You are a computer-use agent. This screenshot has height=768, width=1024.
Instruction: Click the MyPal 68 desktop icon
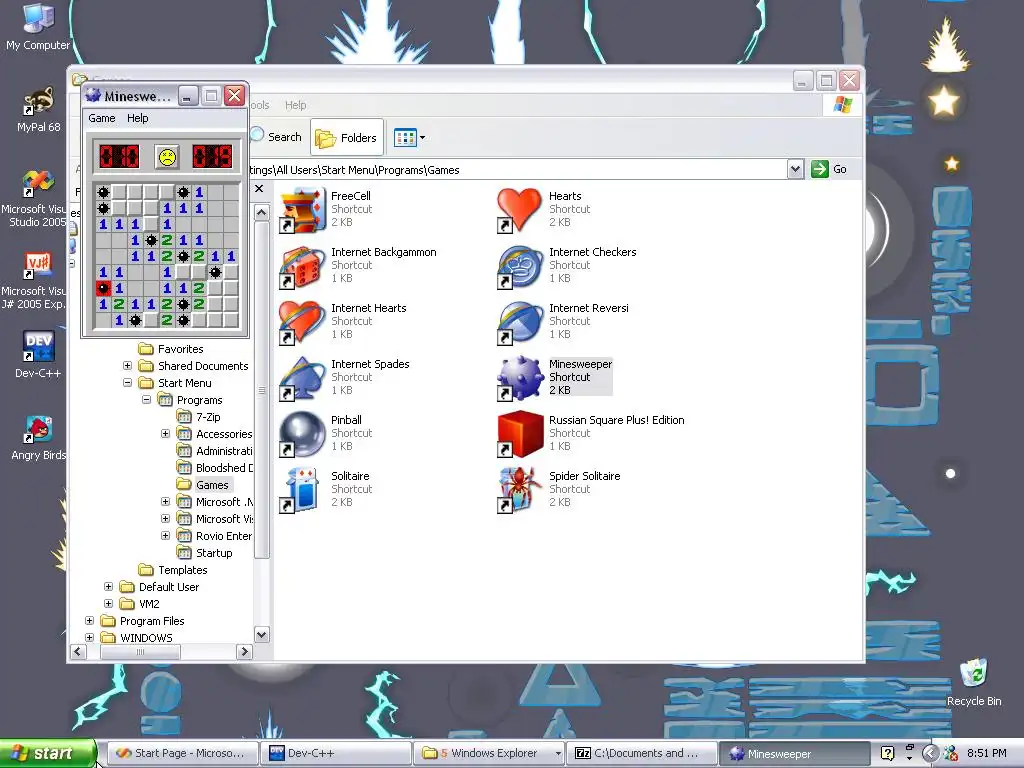click(x=39, y=109)
